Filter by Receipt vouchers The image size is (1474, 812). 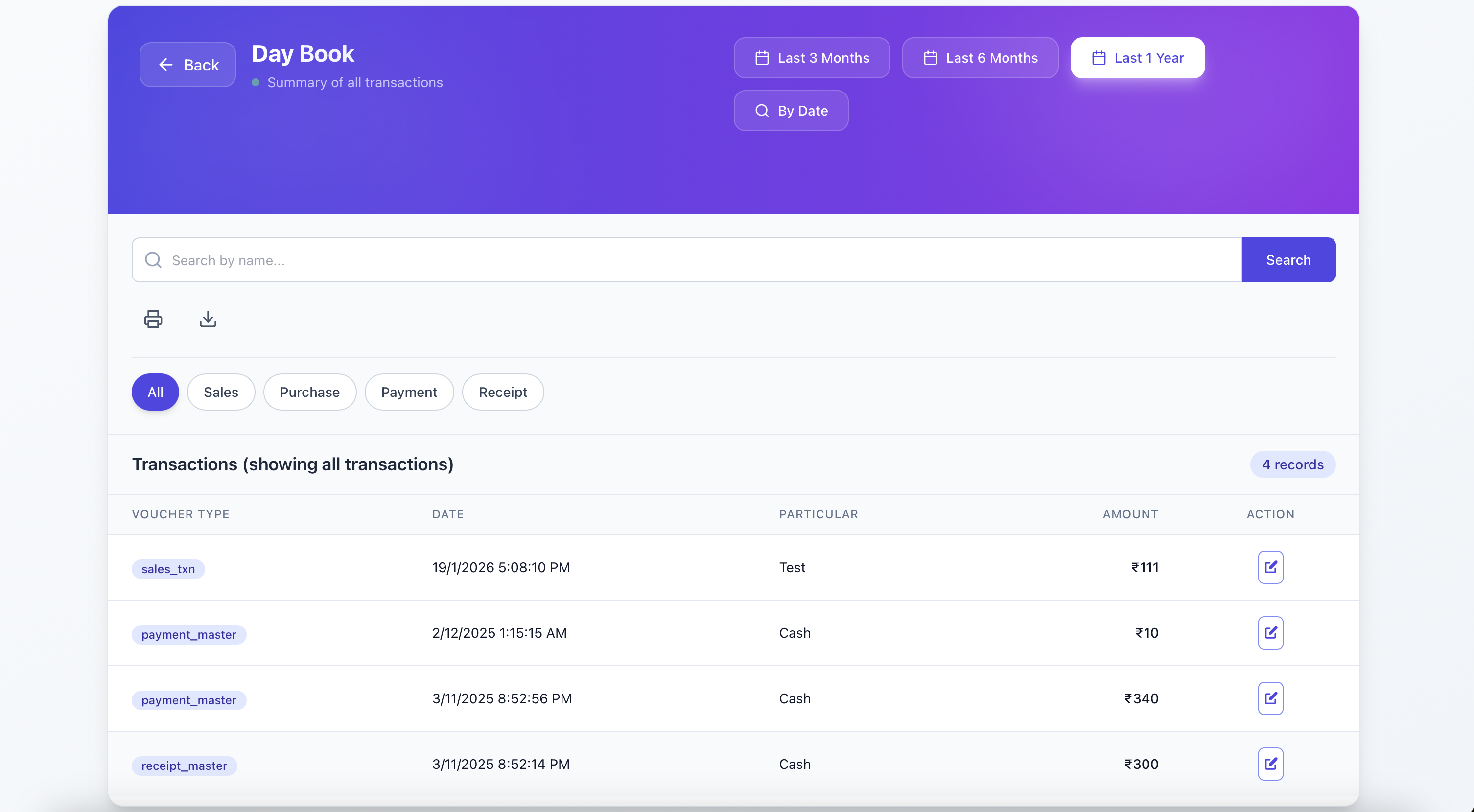coord(502,392)
